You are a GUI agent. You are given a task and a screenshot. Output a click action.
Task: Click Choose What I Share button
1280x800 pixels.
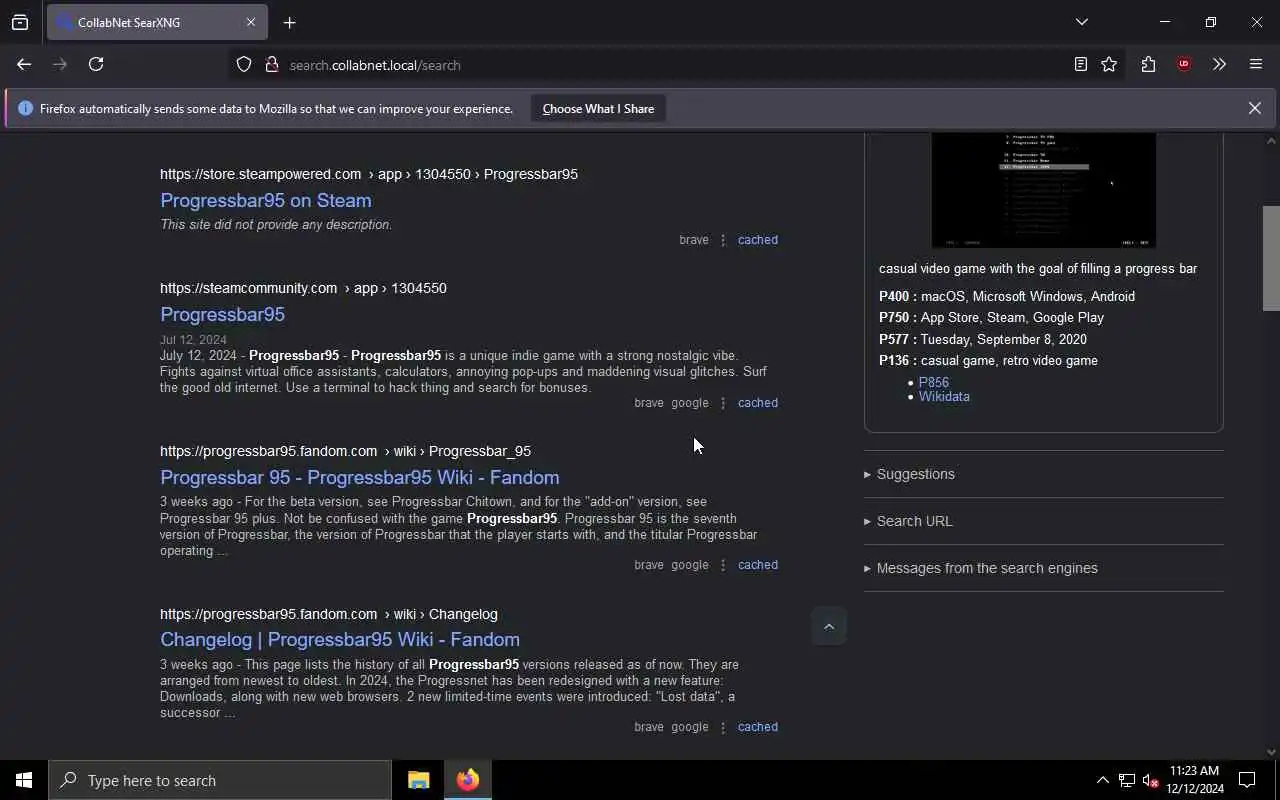point(598,109)
